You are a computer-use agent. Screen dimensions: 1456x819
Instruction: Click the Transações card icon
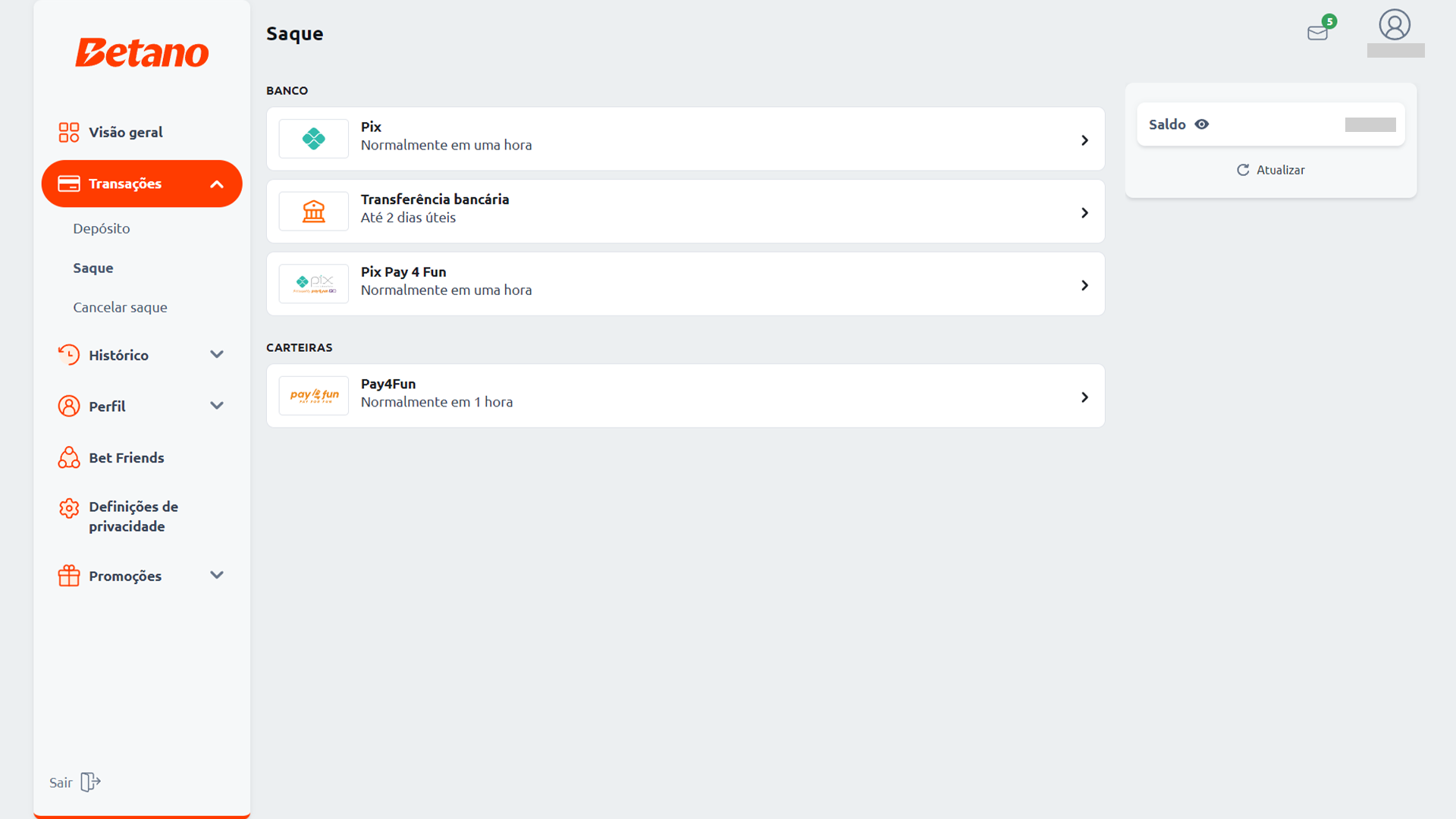pos(69,184)
